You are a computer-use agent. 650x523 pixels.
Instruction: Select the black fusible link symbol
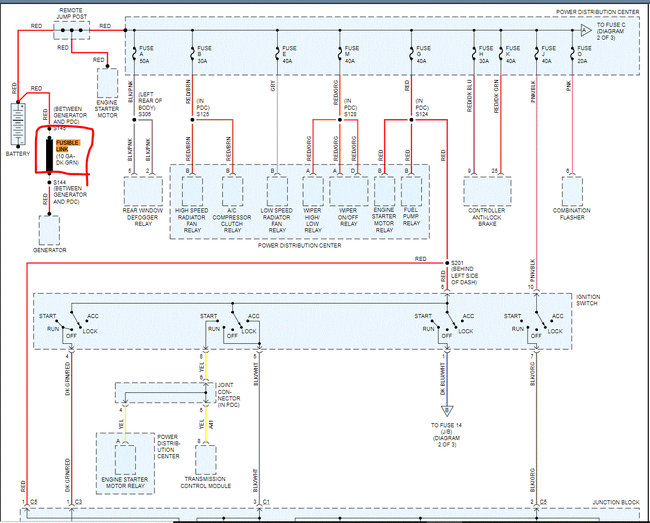pos(50,155)
